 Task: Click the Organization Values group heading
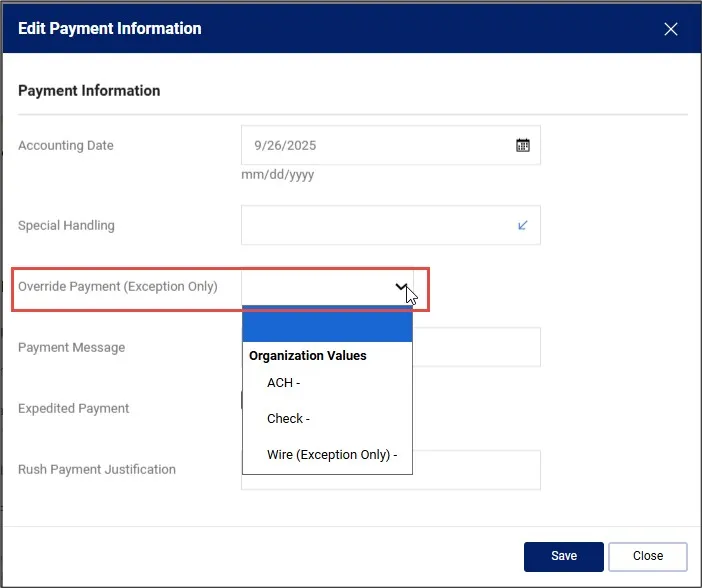[x=308, y=356]
